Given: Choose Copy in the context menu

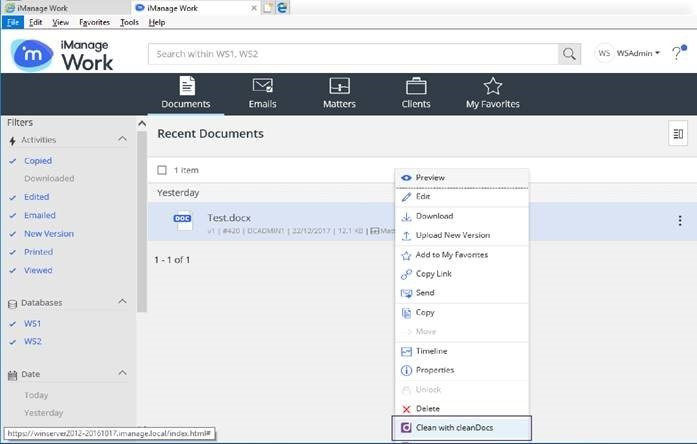Looking at the screenshot, I should tap(461, 313).
